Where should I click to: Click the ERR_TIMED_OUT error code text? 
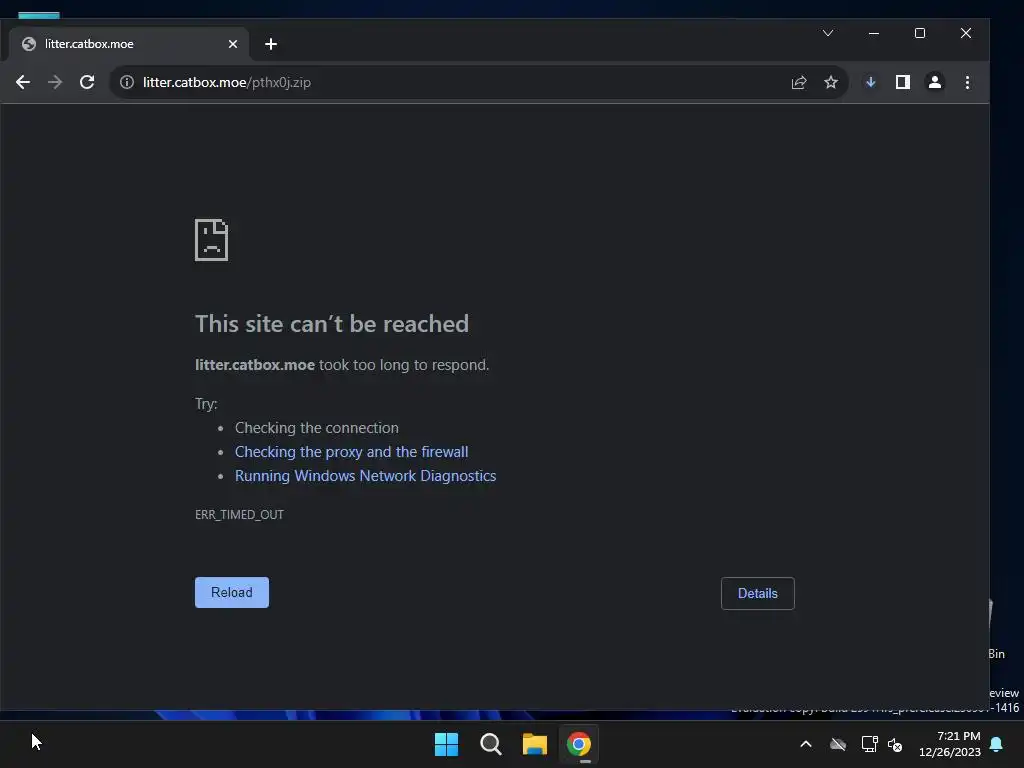click(239, 515)
